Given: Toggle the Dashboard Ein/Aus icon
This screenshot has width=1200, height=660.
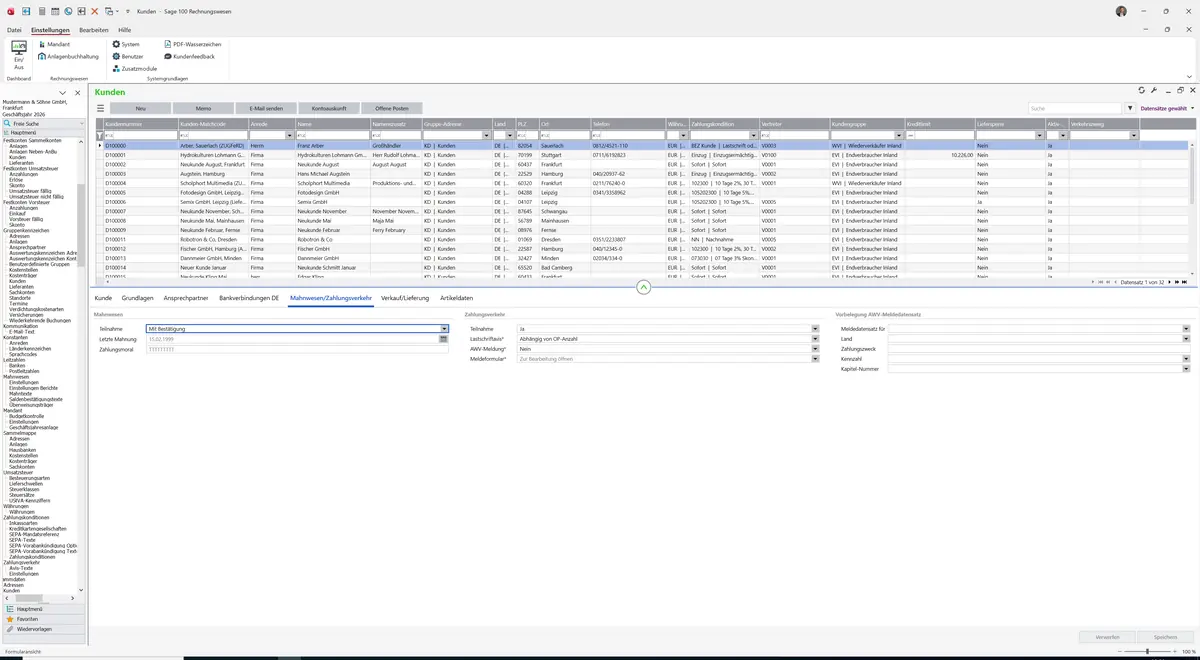Looking at the screenshot, I should 18,55.
